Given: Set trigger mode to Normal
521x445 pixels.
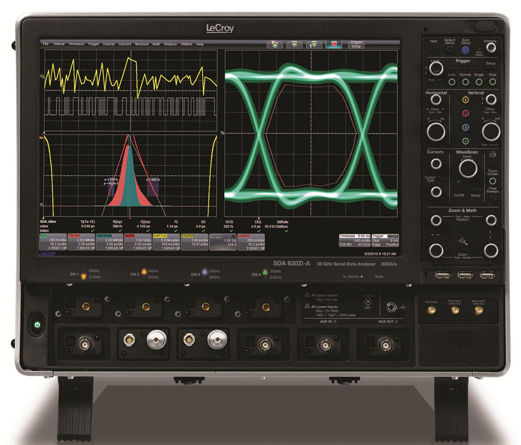Looking at the screenshot, I should (465, 82).
